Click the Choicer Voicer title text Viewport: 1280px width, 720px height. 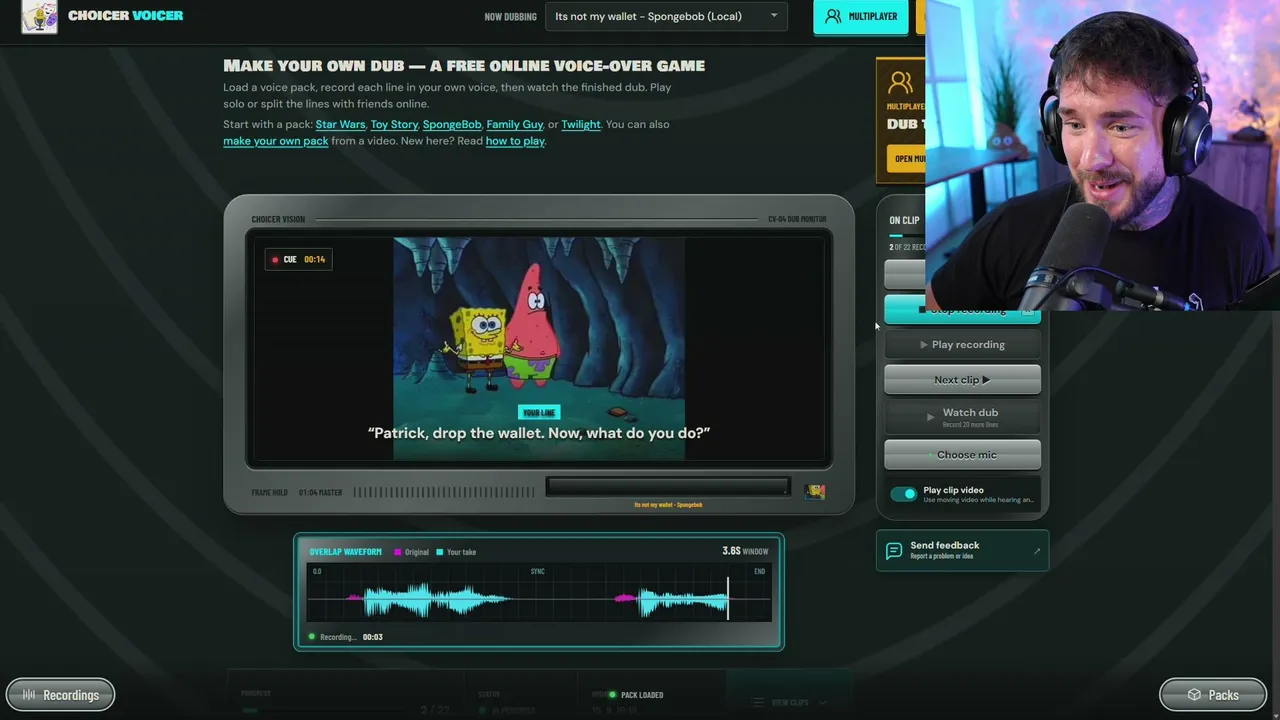[x=126, y=16]
